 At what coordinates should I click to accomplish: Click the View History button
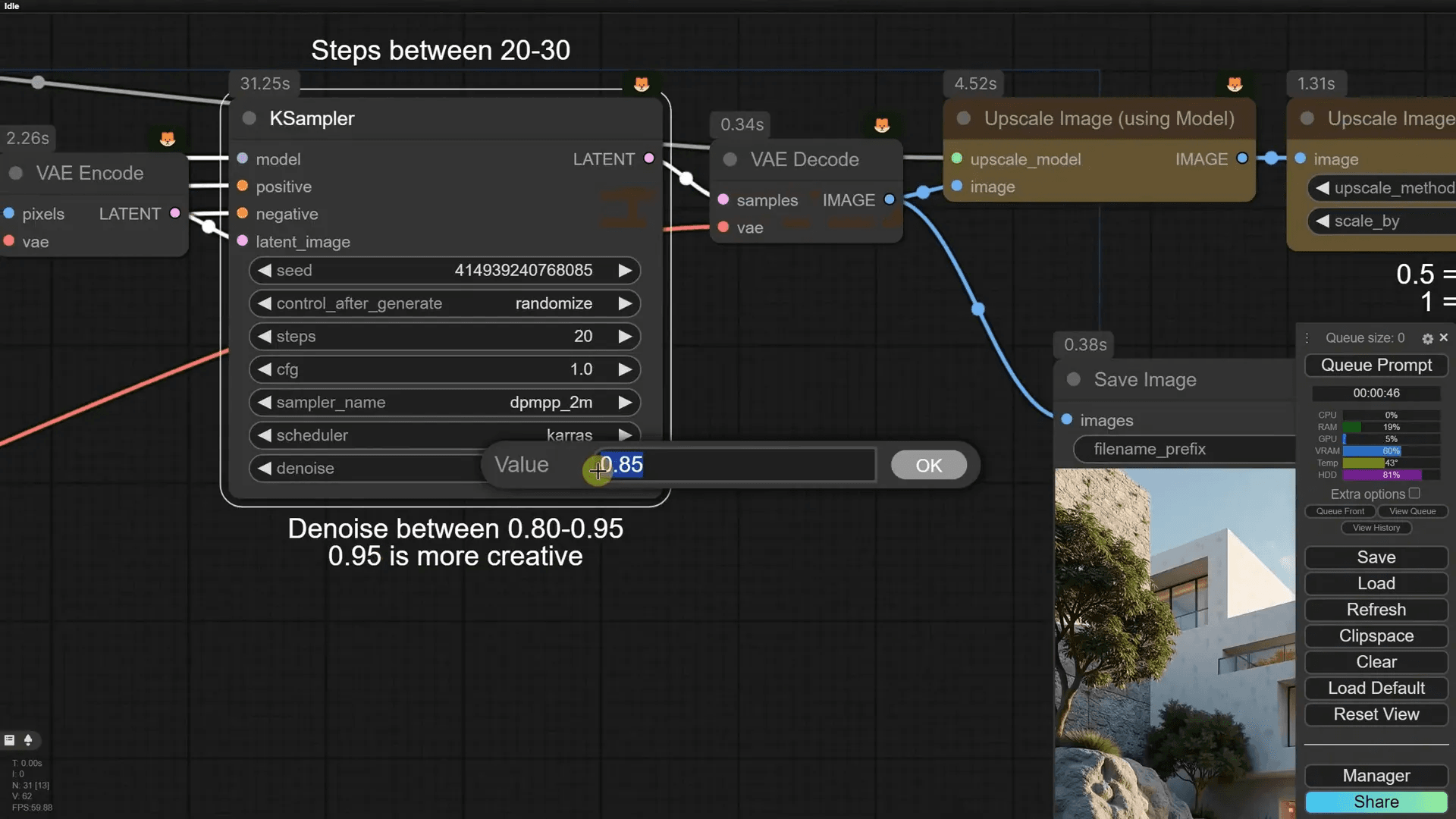[x=1376, y=528]
